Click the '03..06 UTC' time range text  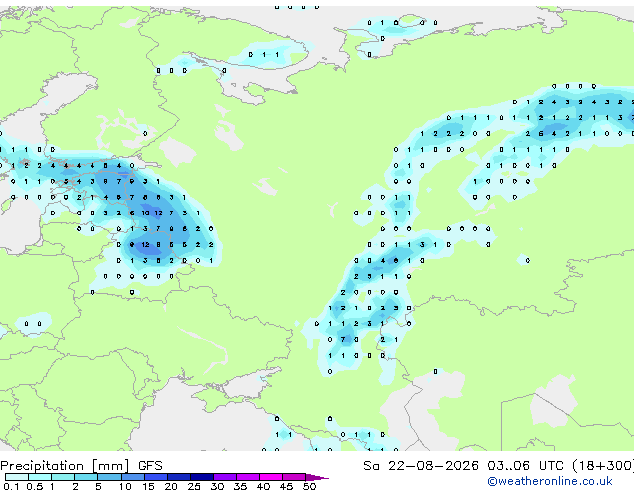point(525,466)
